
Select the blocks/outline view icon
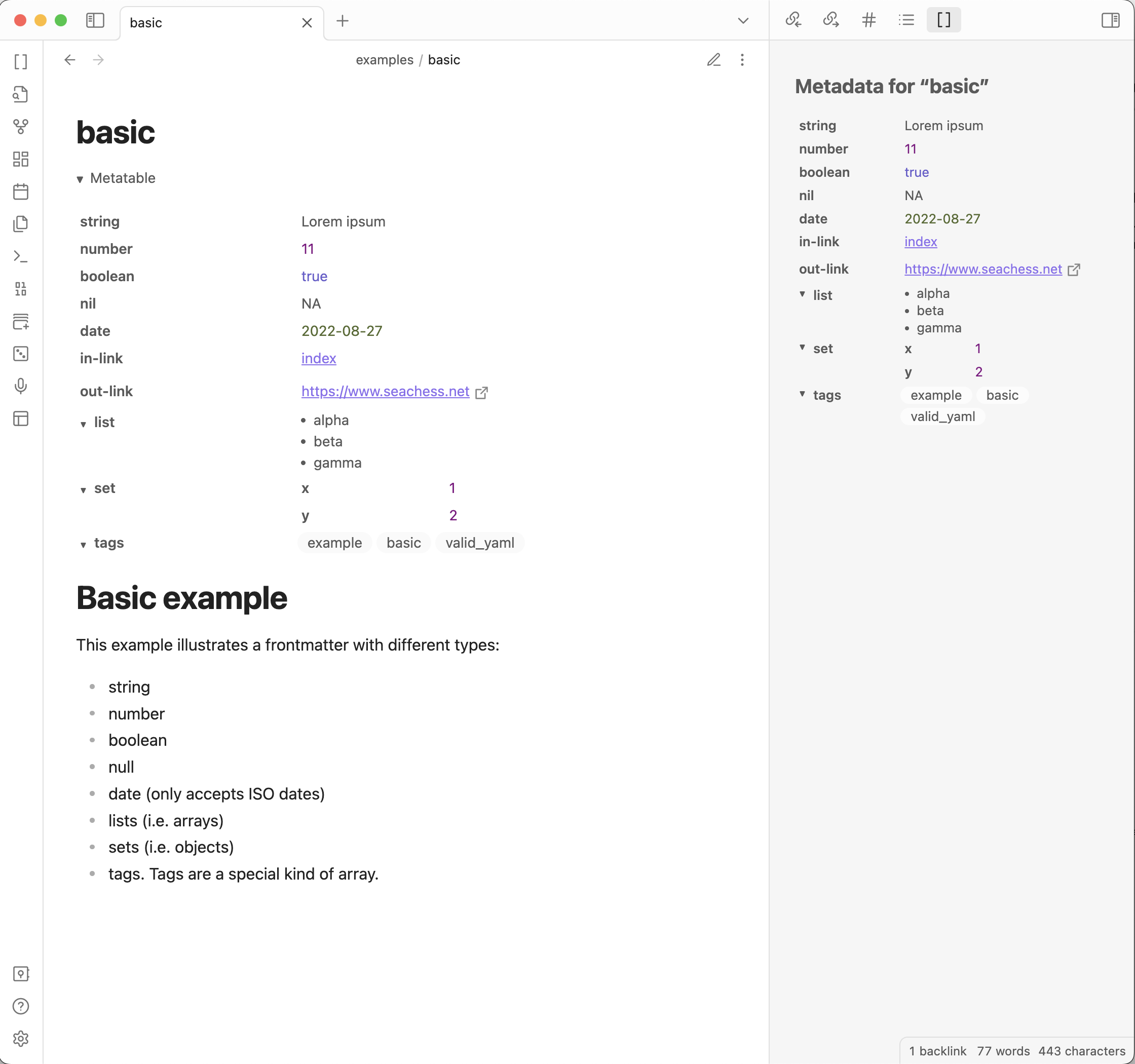click(943, 19)
